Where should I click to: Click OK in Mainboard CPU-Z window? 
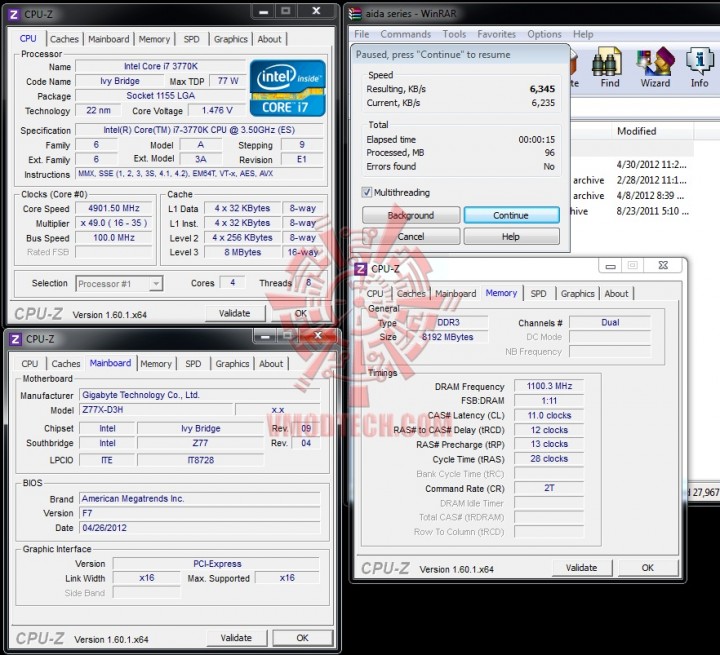[303, 638]
